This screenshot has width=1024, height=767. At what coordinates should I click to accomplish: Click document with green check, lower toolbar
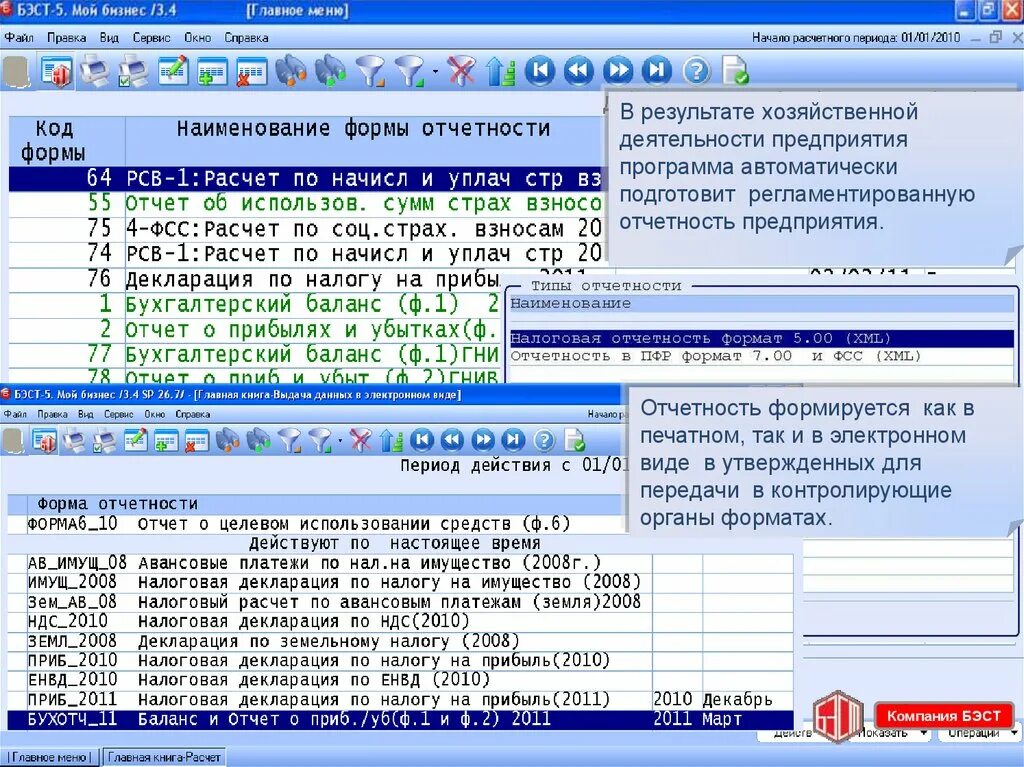tap(575, 441)
